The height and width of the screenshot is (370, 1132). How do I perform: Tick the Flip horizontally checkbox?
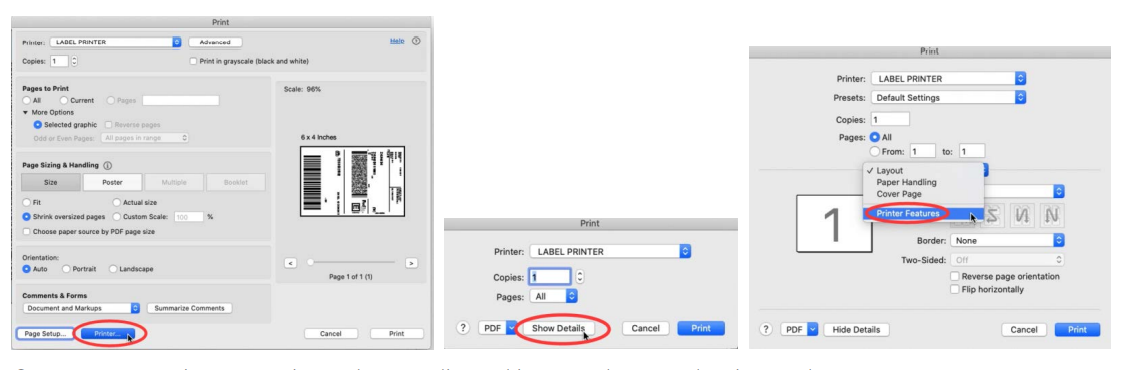955,289
